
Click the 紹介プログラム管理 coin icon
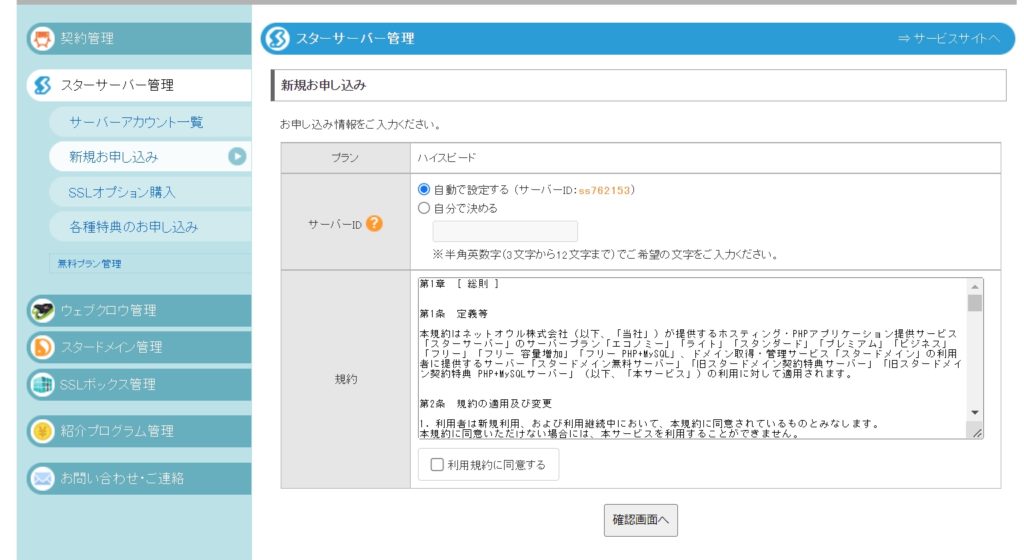coord(42,431)
